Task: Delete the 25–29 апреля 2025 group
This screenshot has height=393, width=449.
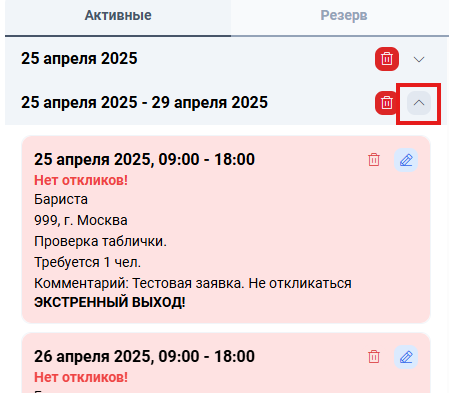Action: click(387, 103)
